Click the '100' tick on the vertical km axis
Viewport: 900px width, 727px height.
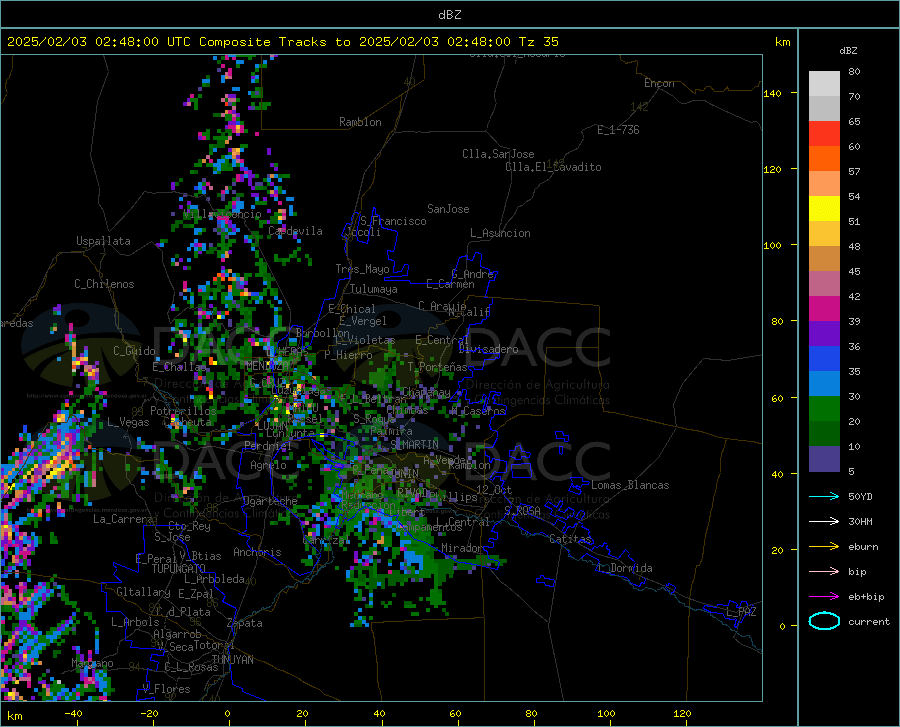click(773, 245)
